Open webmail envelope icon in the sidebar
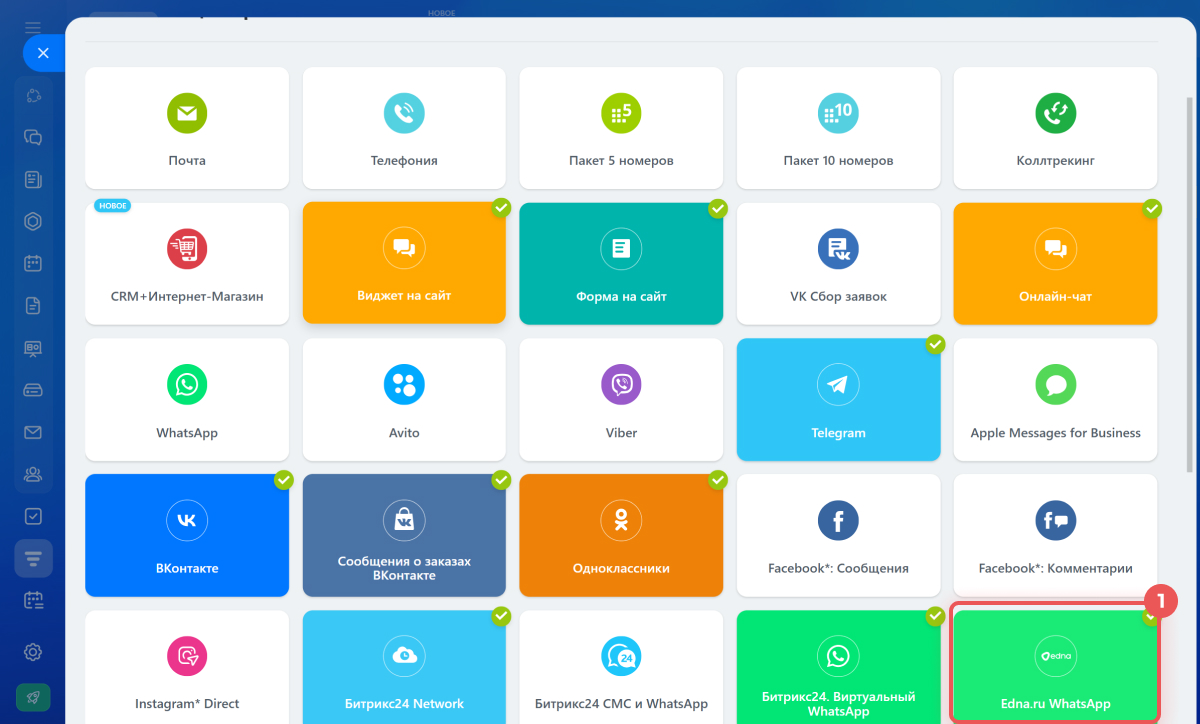The image size is (1200, 724). (33, 432)
